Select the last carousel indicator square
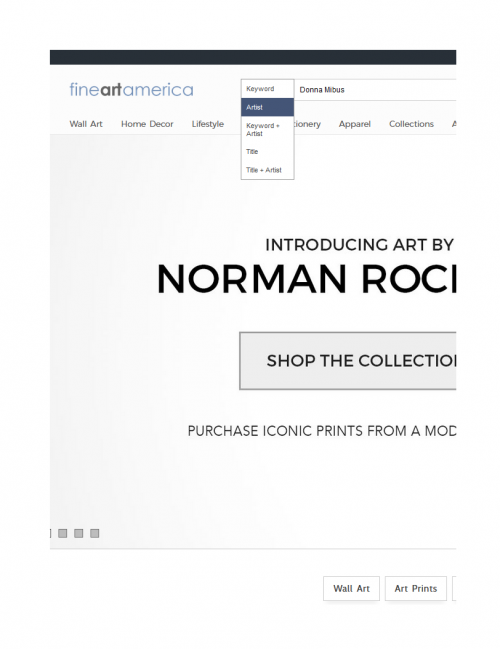Viewport: 500px width, 649px height. pos(95,533)
